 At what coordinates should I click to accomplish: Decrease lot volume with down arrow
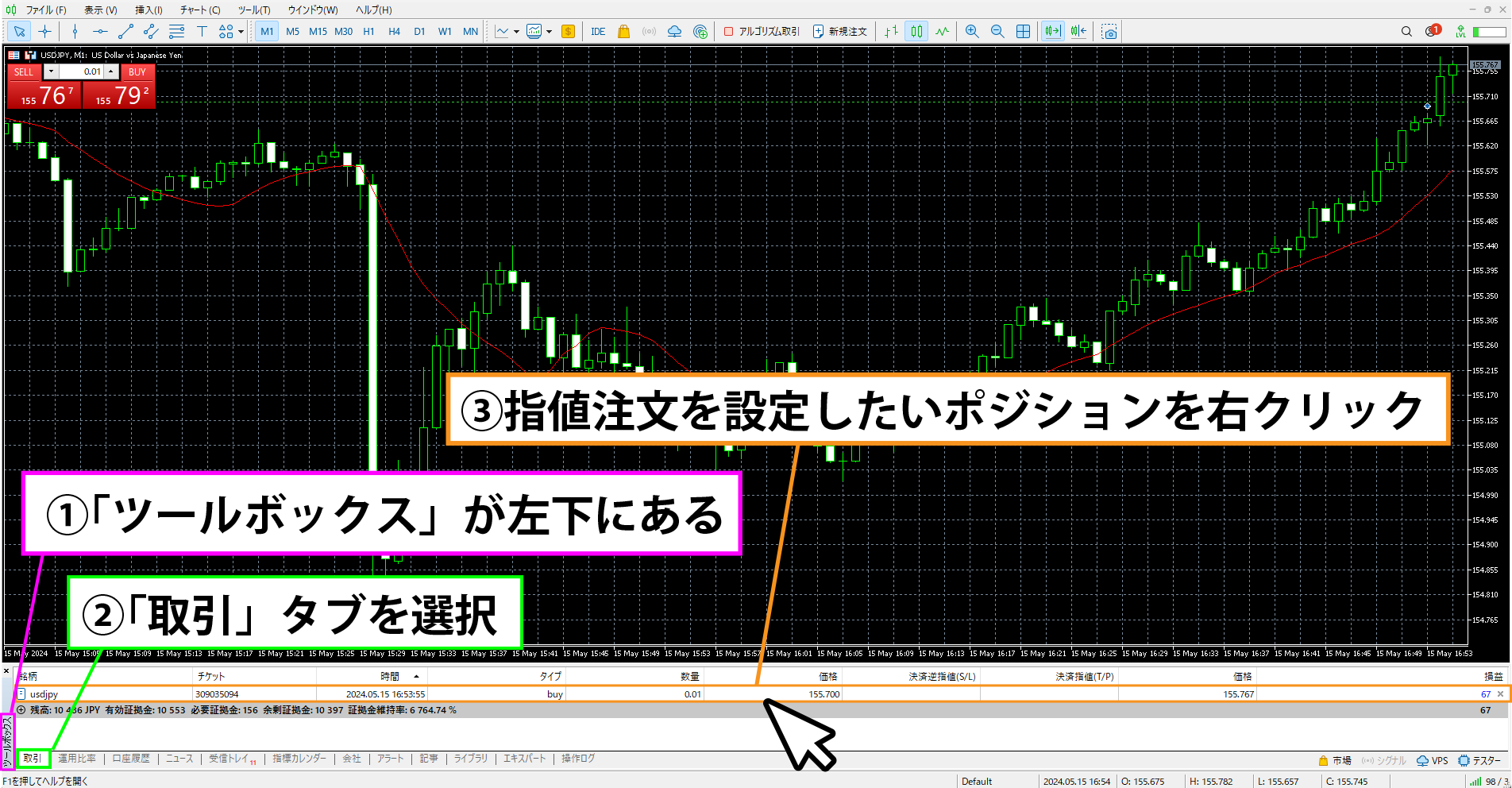pos(51,71)
